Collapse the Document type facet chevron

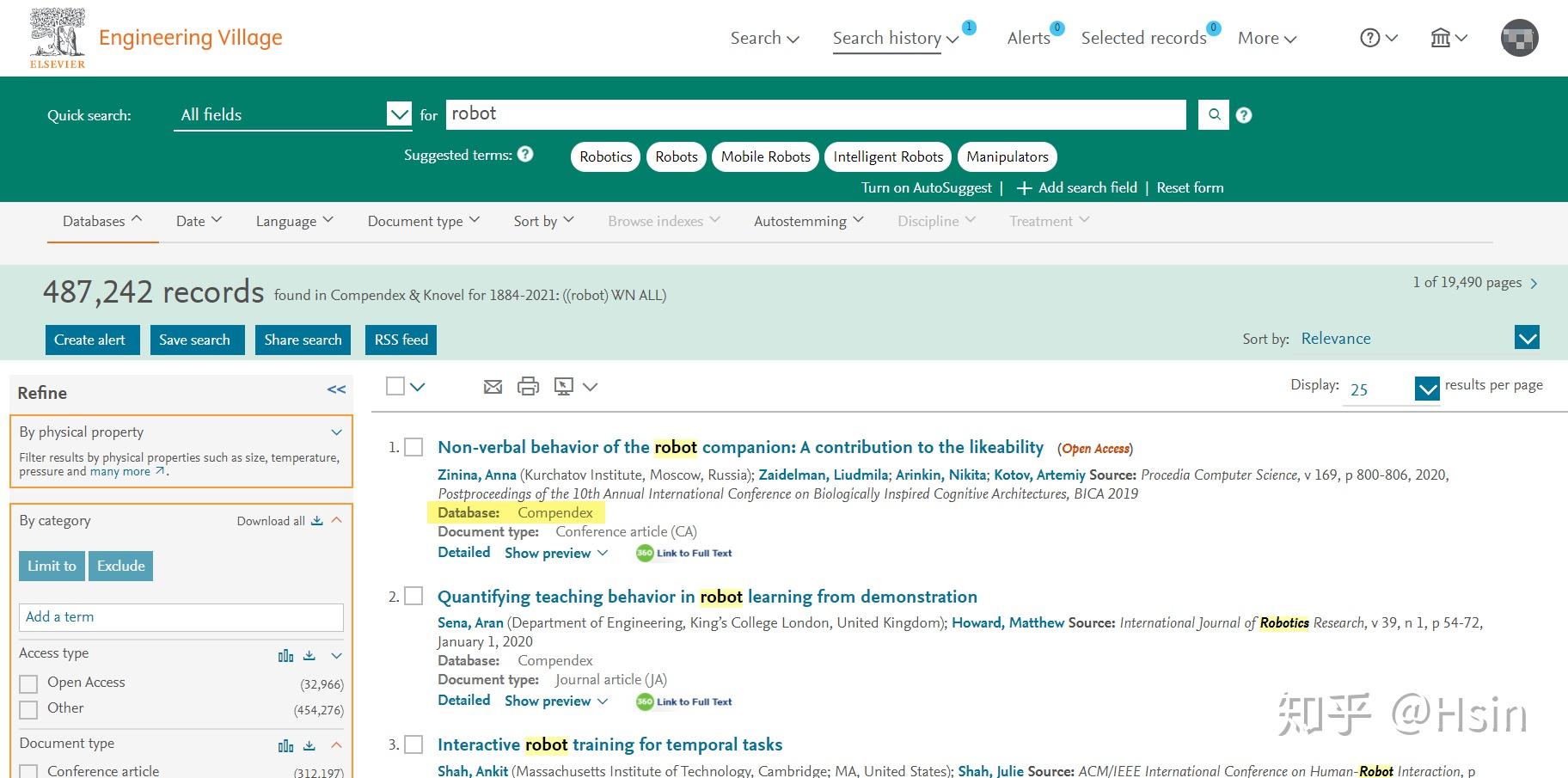[336, 745]
